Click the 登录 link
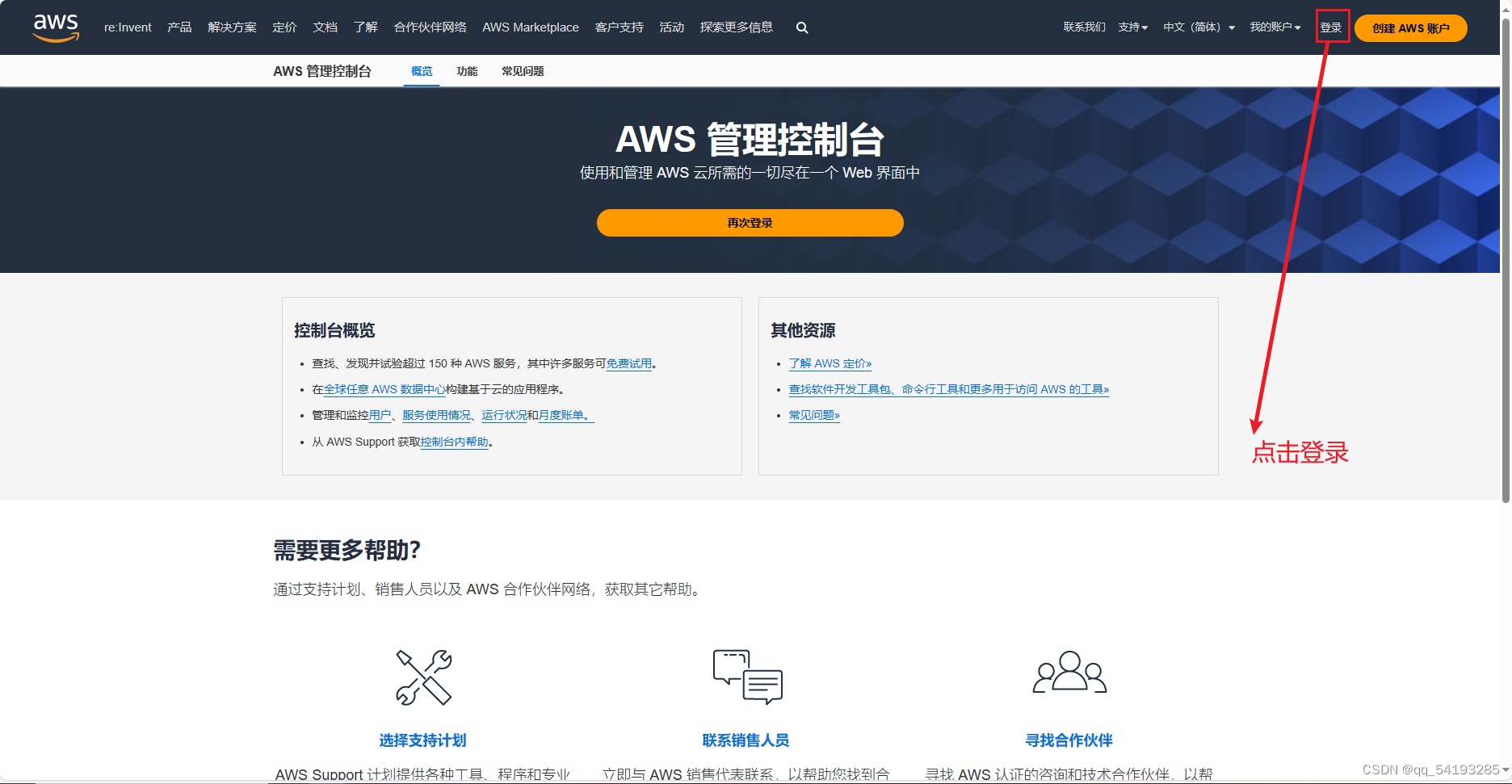Image resolution: width=1512 pixels, height=784 pixels. point(1331,27)
